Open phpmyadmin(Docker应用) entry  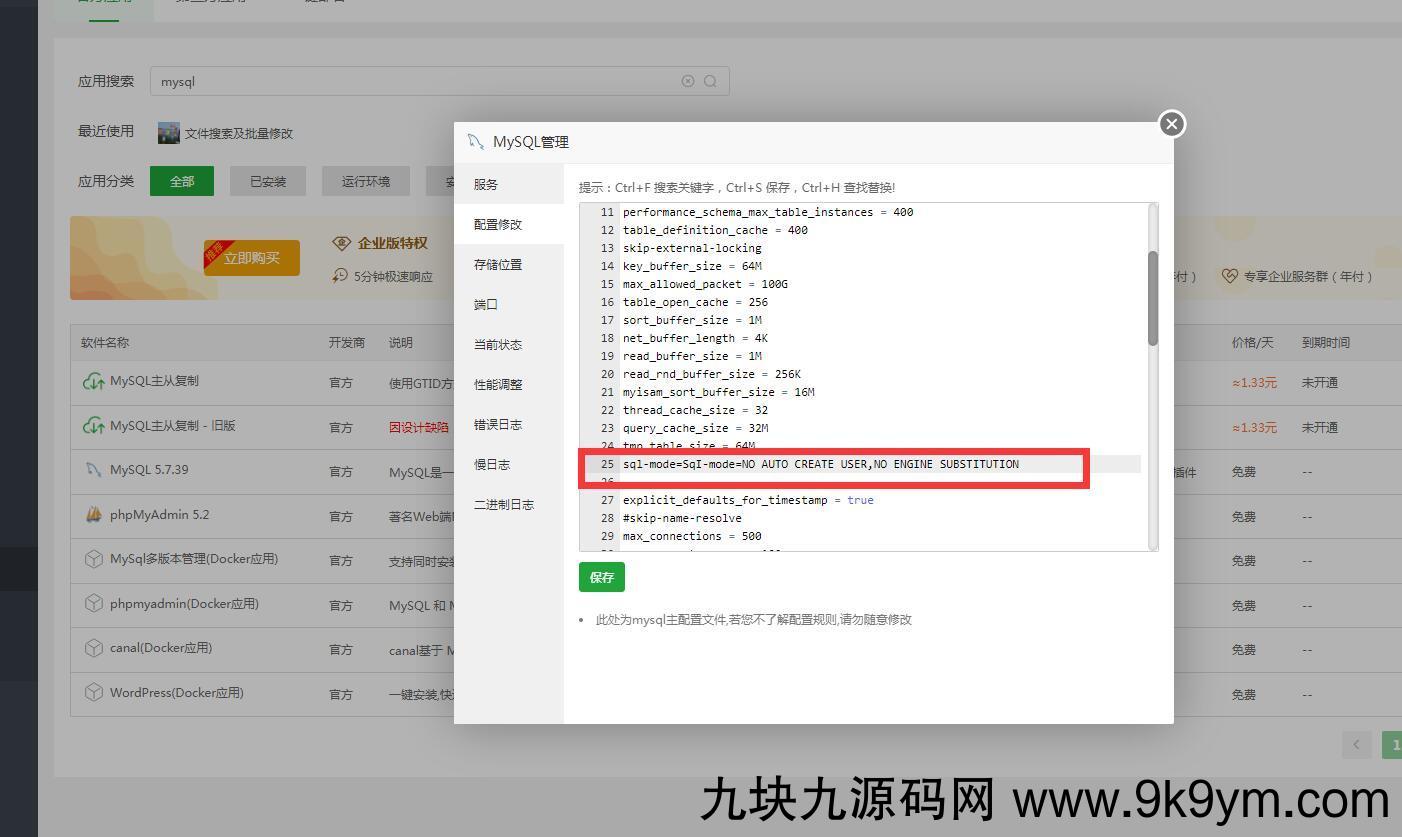(x=184, y=603)
